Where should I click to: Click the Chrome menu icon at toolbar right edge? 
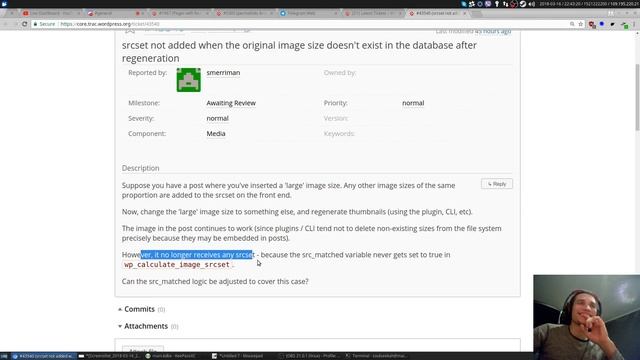[x=635, y=24]
